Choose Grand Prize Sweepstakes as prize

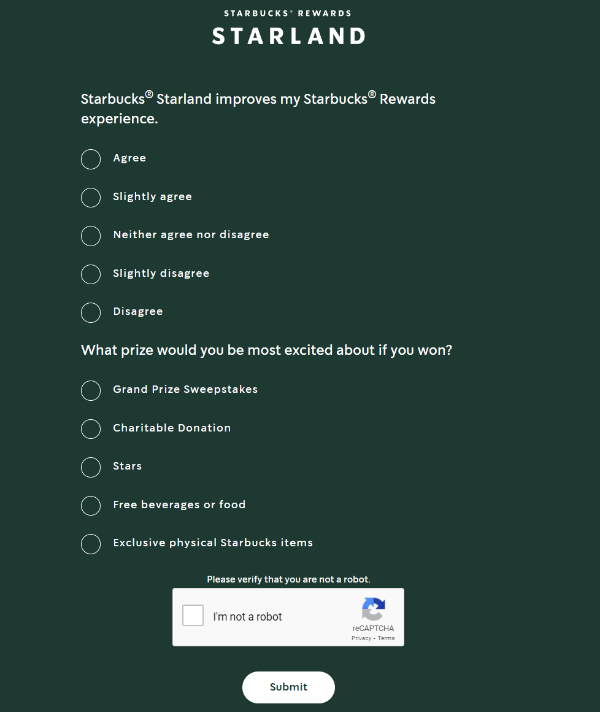tap(91, 390)
